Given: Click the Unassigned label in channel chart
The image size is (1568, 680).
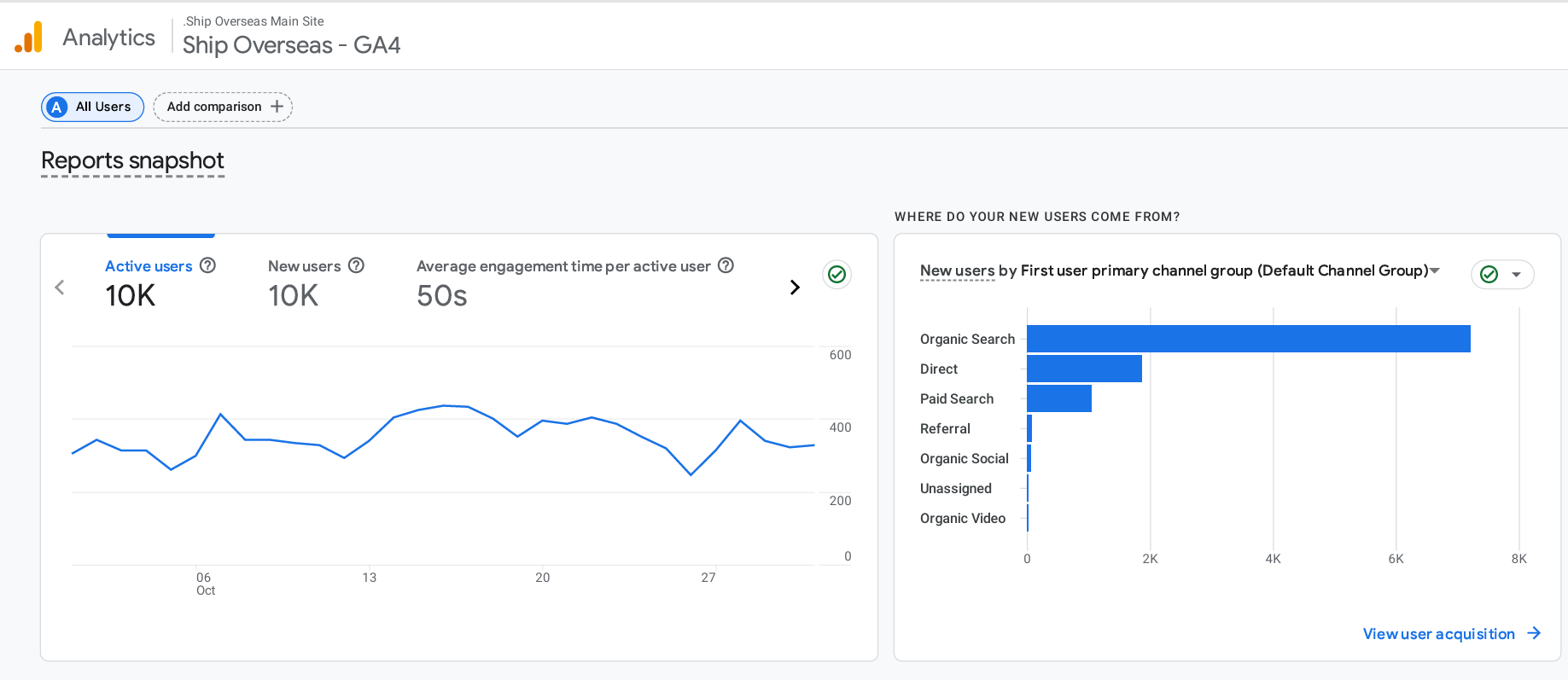Looking at the screenshot, I should [956, 488].
